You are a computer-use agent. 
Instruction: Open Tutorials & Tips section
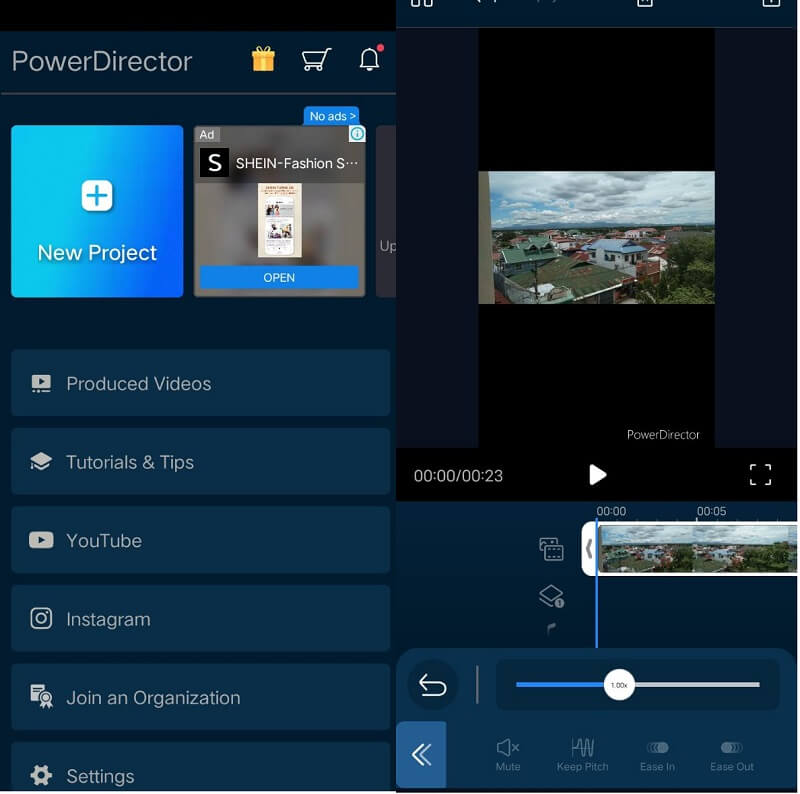pos(200,462)
